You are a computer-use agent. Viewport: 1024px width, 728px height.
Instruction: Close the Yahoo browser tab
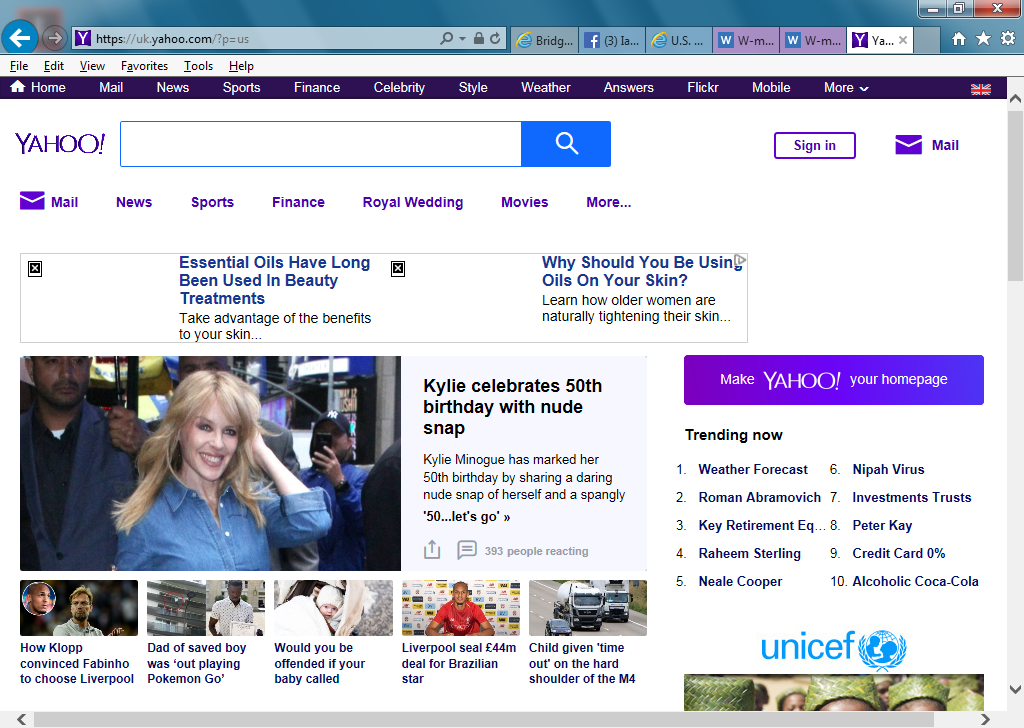(903, 40)
